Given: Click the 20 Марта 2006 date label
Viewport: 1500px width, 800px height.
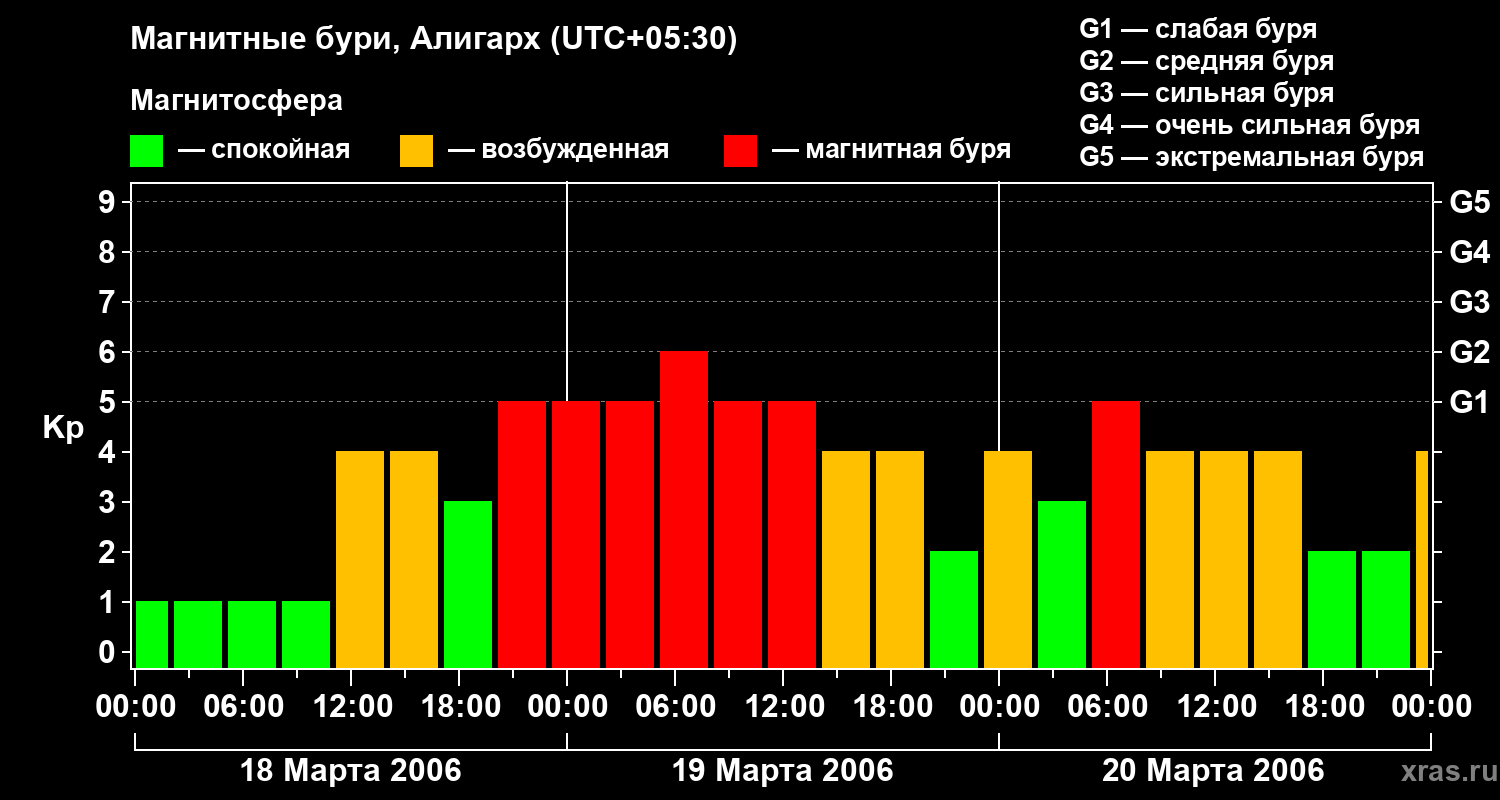Looking at the screenshot, I should [x=1213, y=771].
